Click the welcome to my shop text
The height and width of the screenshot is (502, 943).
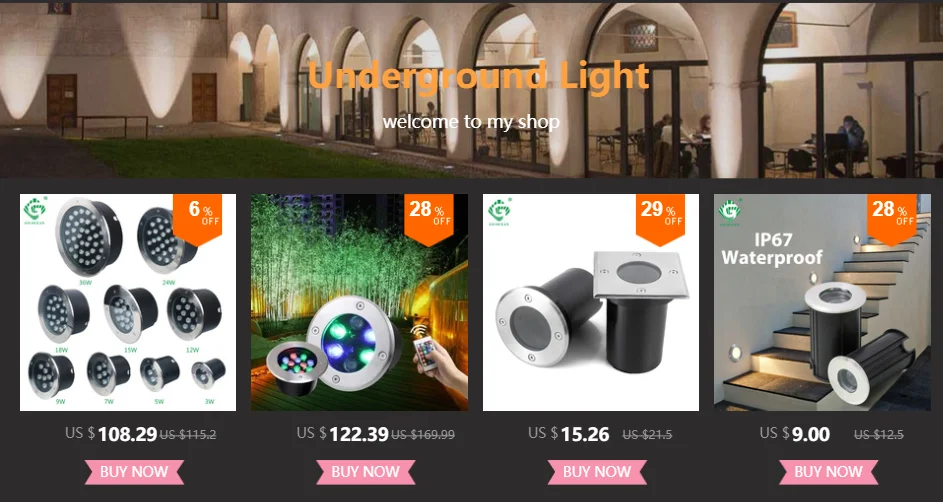pos(471,122)
